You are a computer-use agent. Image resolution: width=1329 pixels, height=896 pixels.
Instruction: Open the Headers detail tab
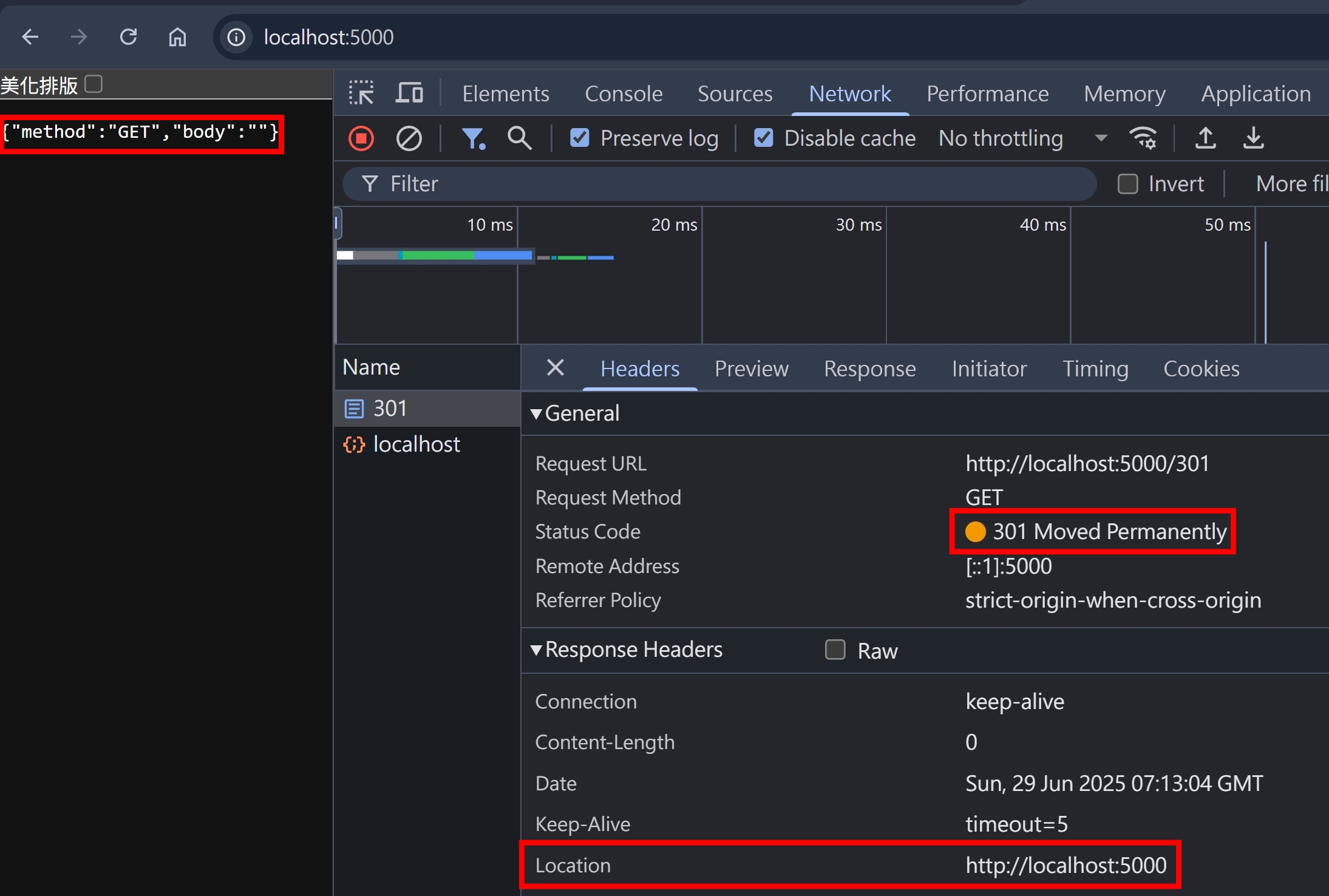point(640,368)
